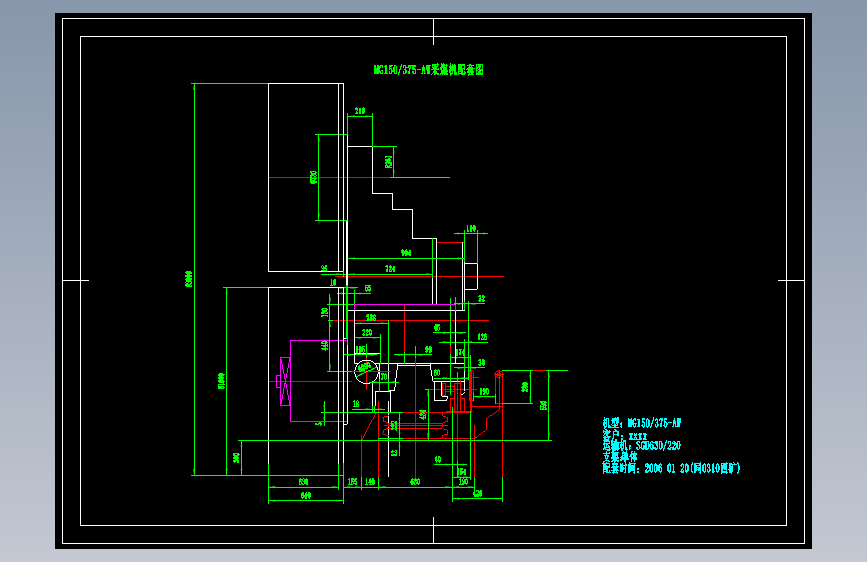Click the drawing title MG150/375-AW at top
867x562 pixels.
pos(429,70)
